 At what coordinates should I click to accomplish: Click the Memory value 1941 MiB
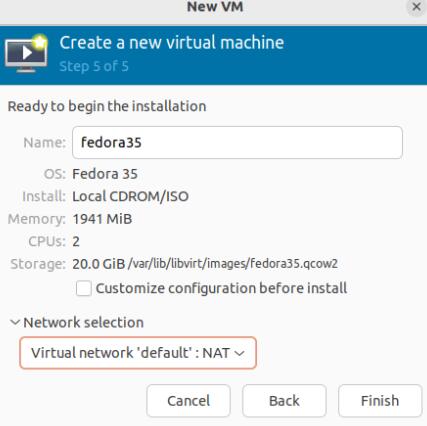click(102, 219)
